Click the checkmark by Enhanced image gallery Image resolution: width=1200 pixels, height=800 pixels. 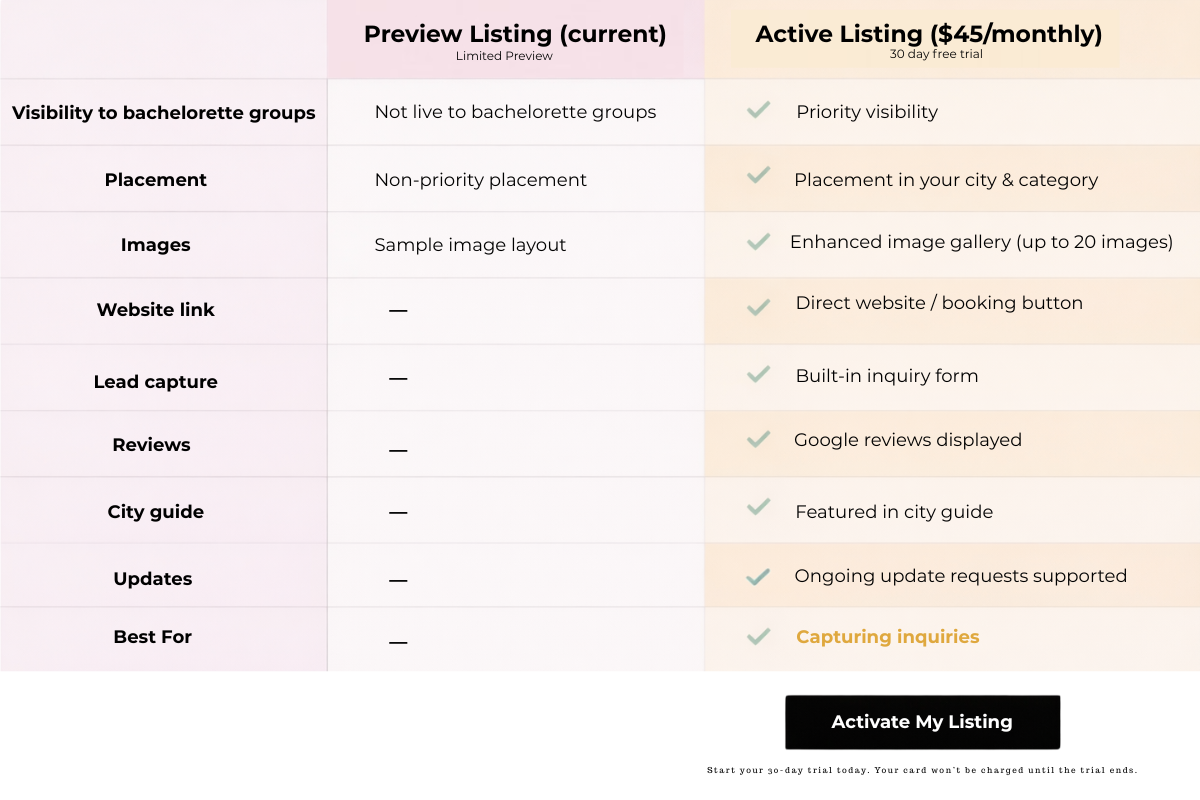pyautogui.click(x=758, y=241)
